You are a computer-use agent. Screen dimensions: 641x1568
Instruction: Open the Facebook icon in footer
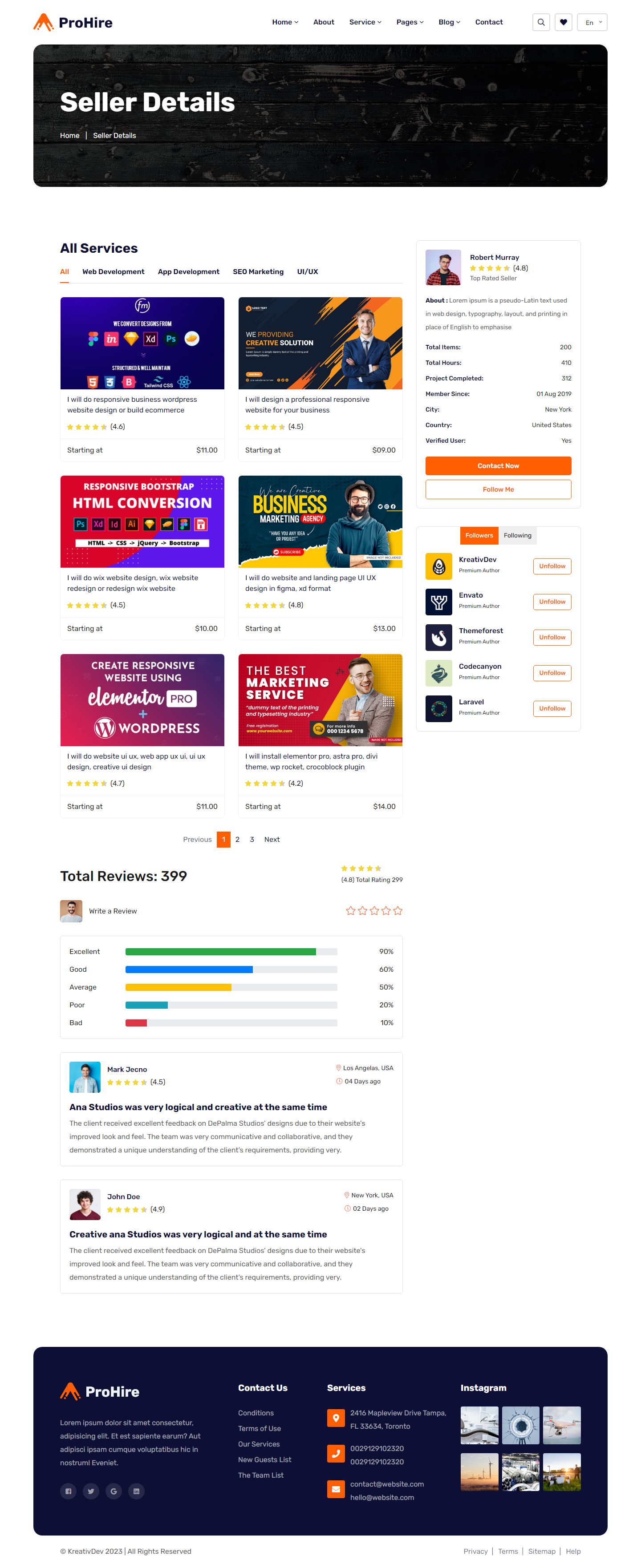(x=68, y=1491)
